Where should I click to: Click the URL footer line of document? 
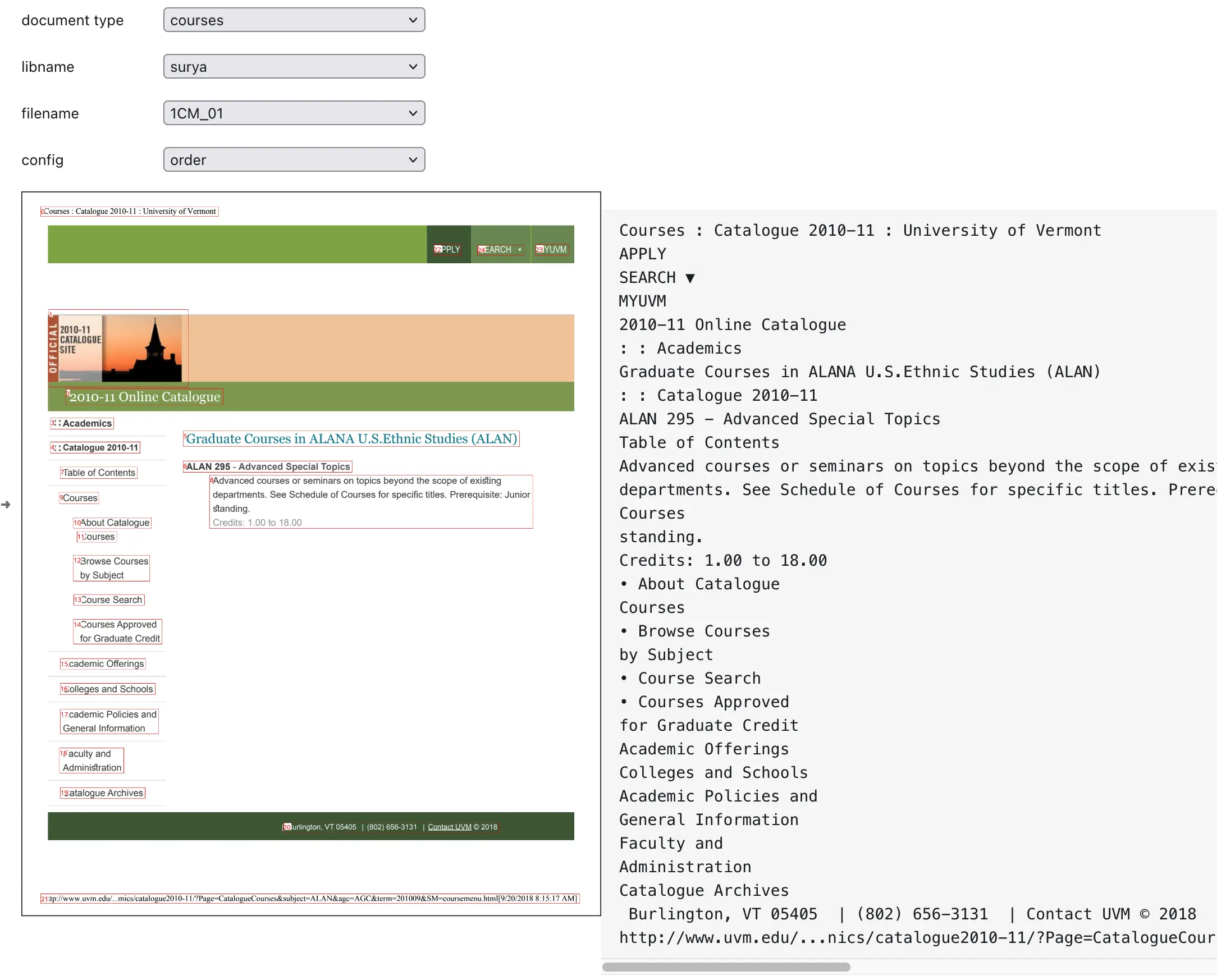tap(310, 899)
